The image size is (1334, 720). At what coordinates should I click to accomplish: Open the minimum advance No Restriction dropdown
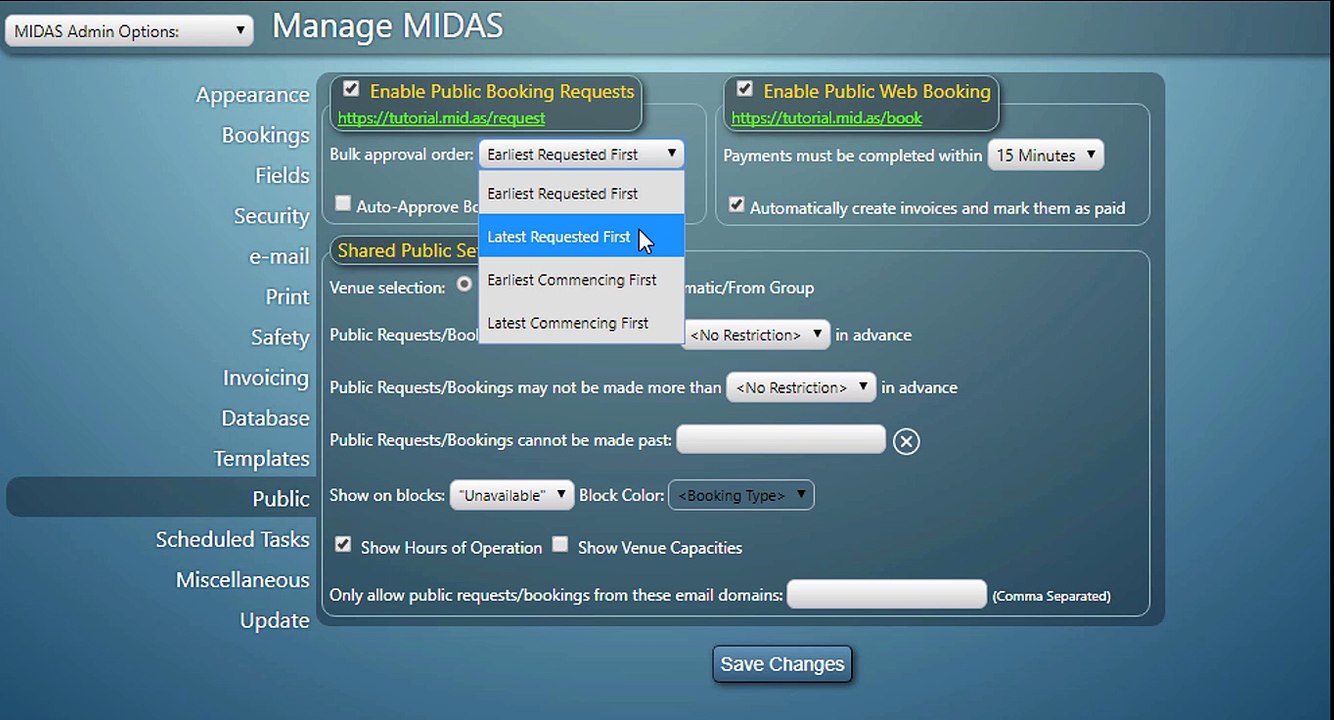pyautogui.click(x=756, y=335)
